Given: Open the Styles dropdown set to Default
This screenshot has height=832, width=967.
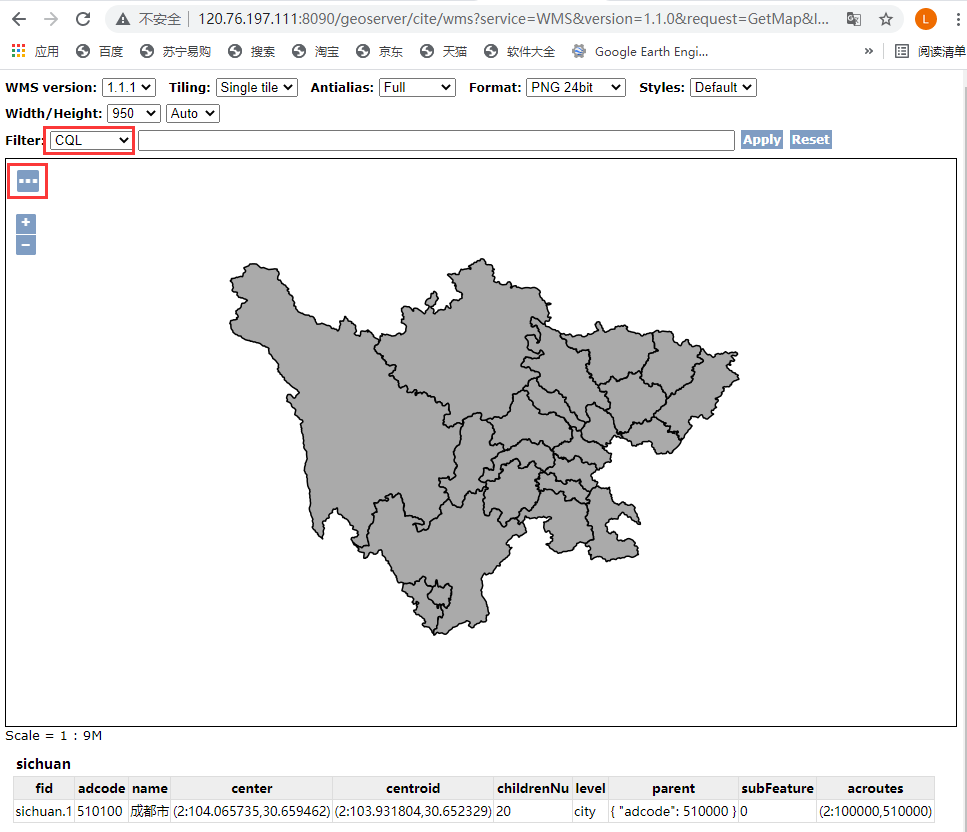Looking at the screenshot, I should (722, 87).
